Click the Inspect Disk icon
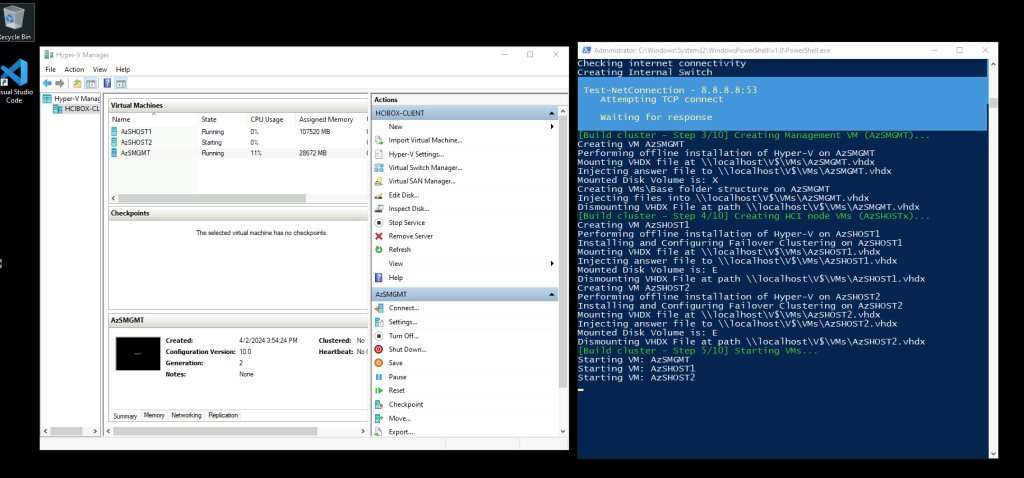 pos(379,209)
